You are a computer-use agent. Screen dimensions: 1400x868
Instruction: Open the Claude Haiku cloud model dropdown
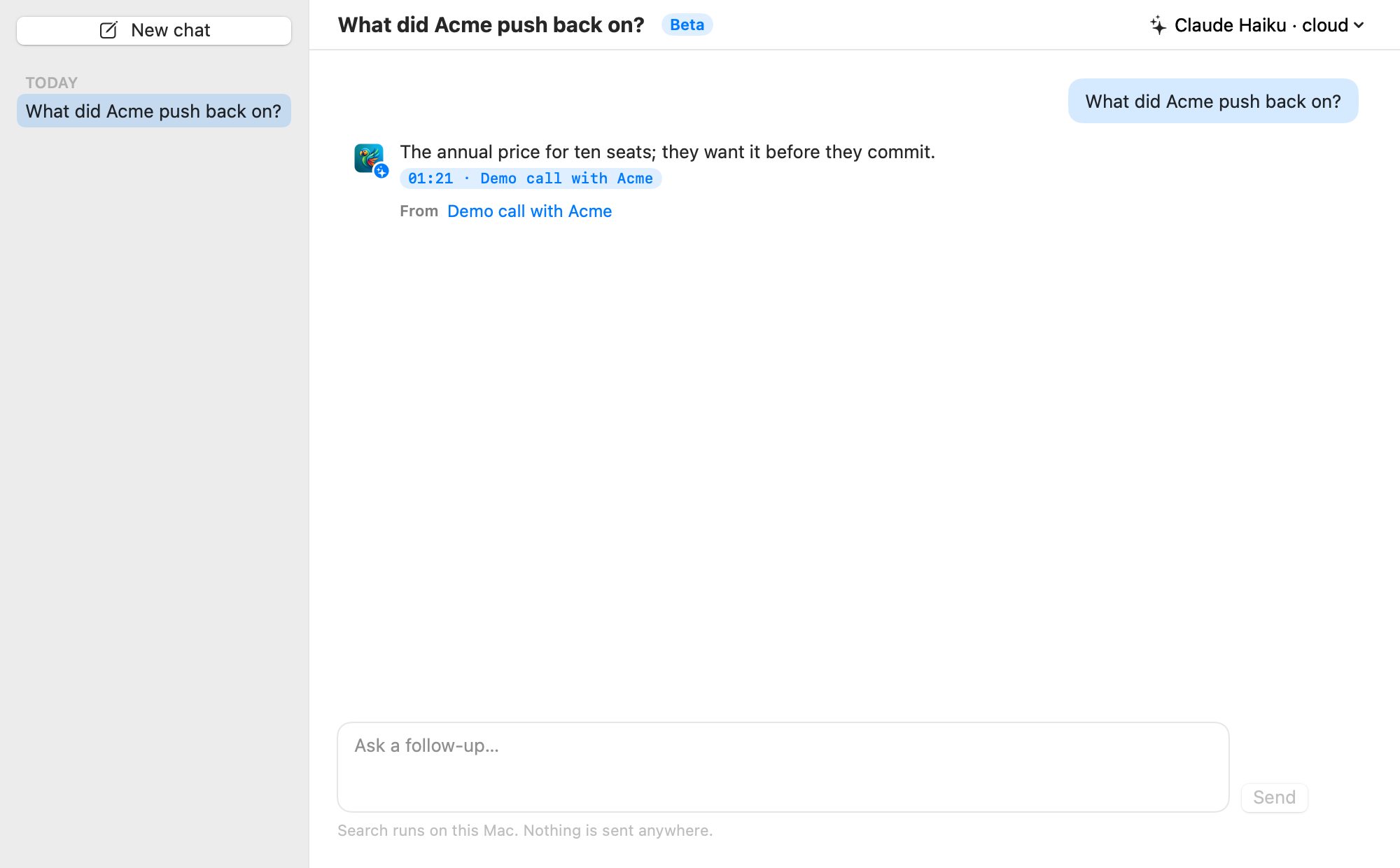[x=1257, y=25]
